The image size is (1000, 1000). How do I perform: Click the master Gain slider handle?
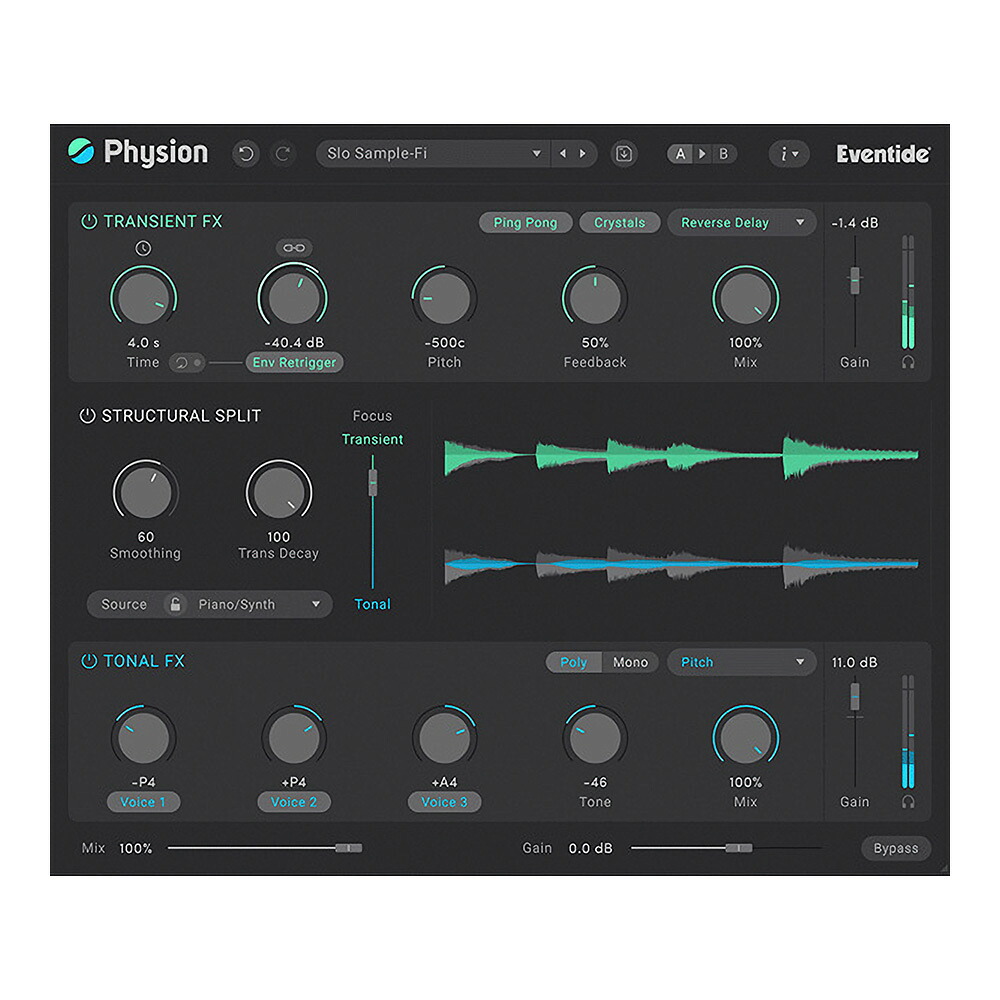click(739, 848)
